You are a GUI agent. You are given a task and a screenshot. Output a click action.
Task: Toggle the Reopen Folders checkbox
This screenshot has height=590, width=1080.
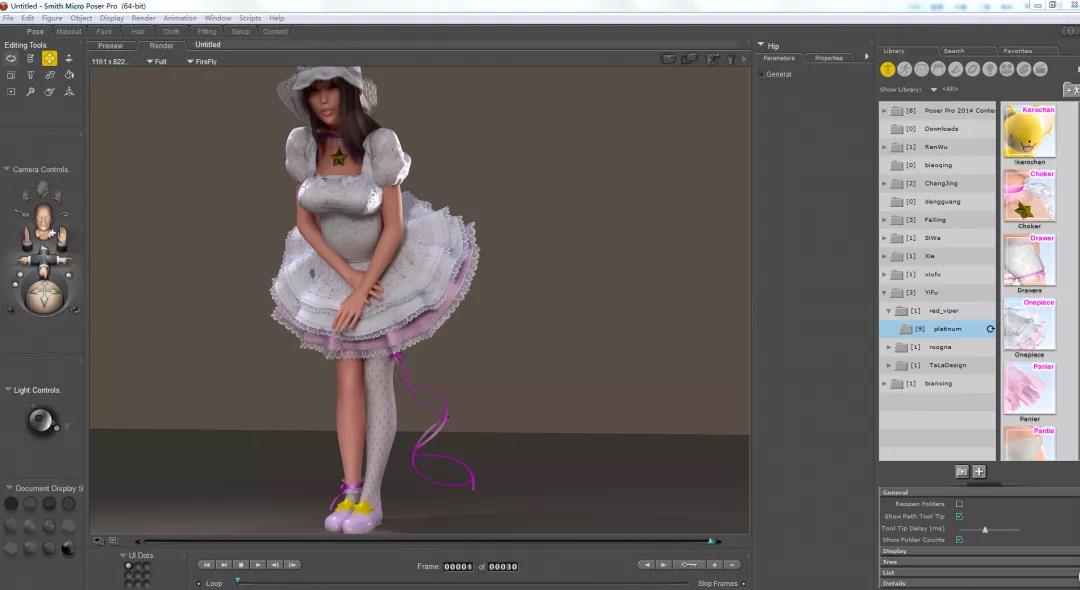pos(959,504)
